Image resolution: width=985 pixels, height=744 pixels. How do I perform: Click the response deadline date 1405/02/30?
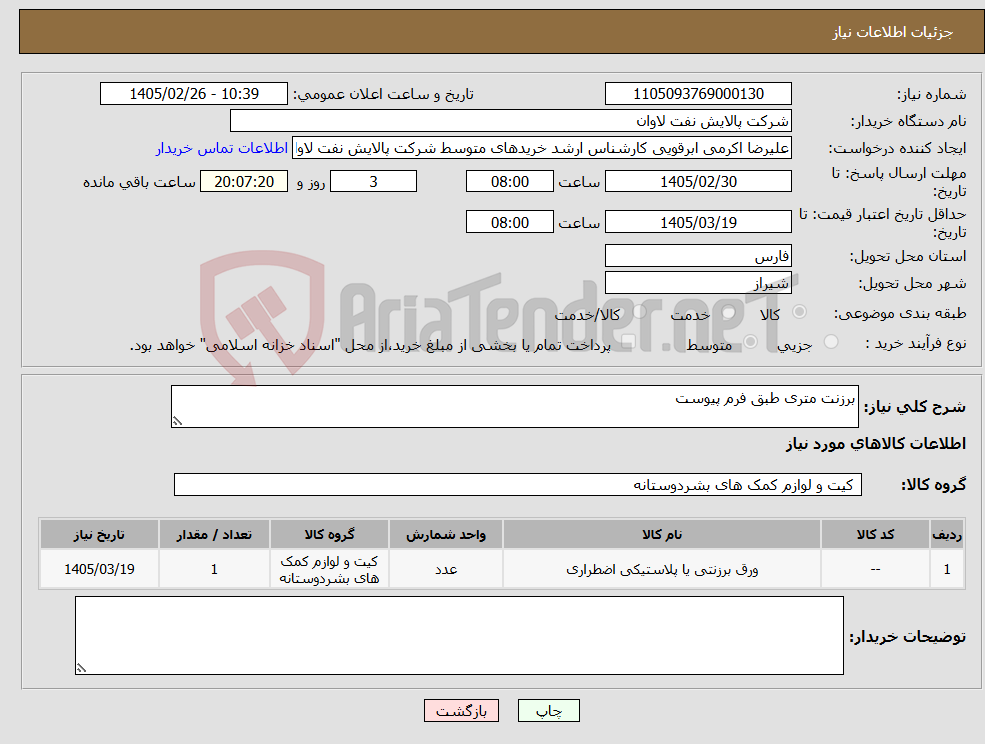pos(698,182)
